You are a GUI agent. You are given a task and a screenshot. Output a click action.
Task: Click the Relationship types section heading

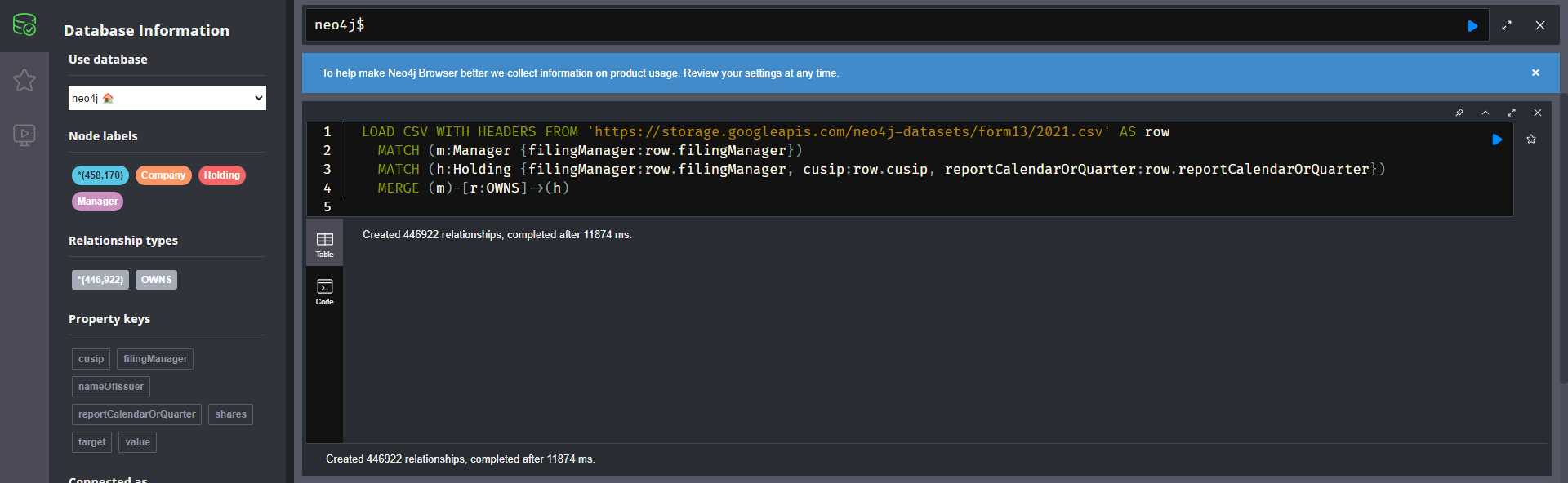(123, 241)
